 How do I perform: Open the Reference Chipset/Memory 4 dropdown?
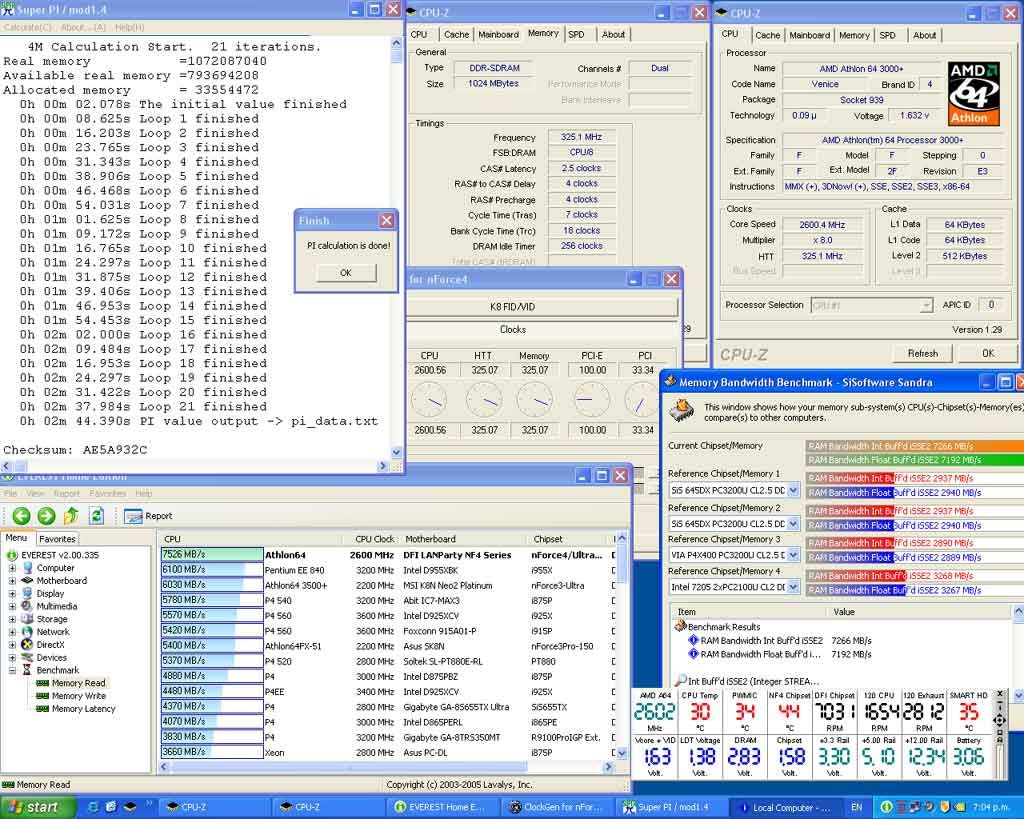point(793,587)
